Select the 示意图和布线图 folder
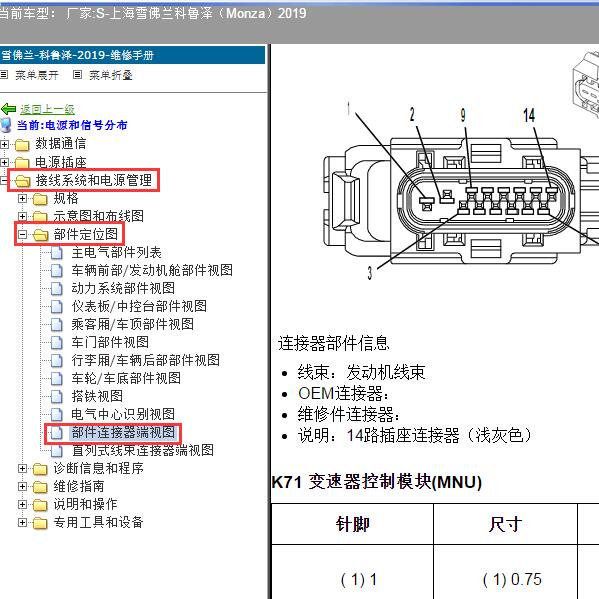This screenshot has width=599, height=599. tap(99, 216)
